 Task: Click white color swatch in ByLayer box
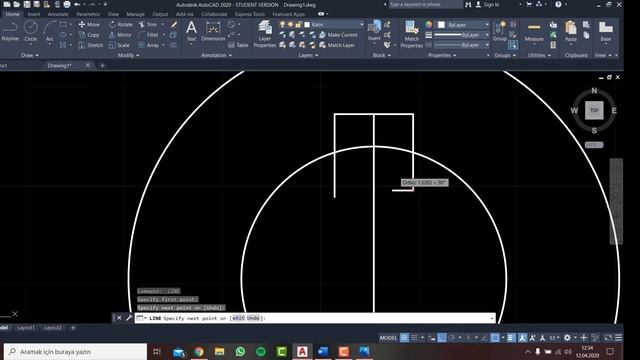coord(441,24)
